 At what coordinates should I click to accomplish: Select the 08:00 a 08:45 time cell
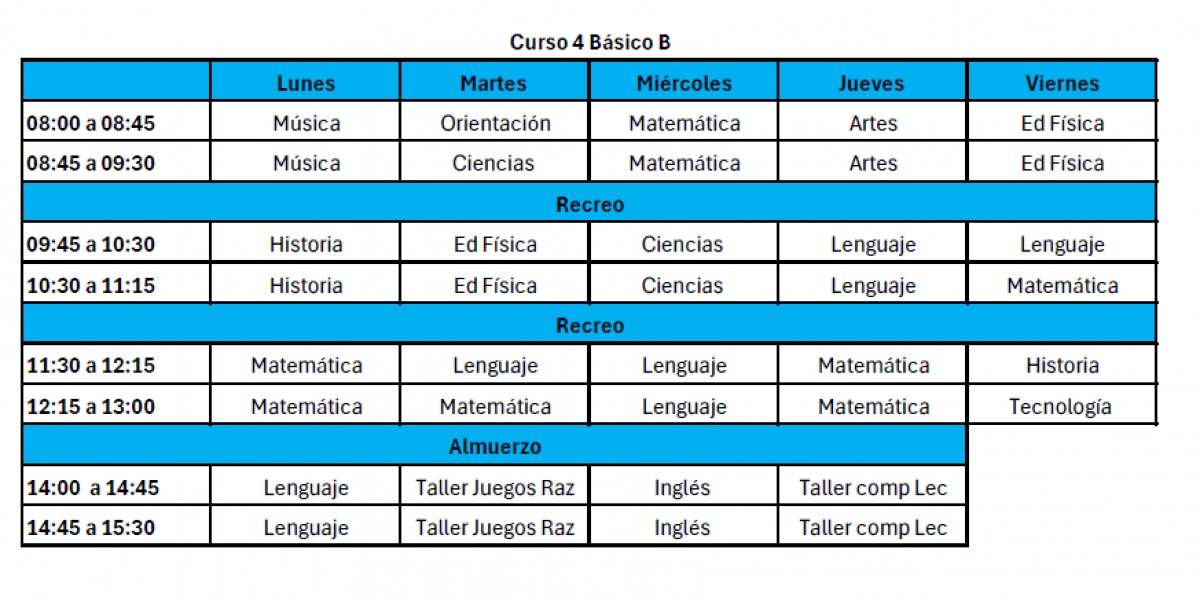(116, 123)
